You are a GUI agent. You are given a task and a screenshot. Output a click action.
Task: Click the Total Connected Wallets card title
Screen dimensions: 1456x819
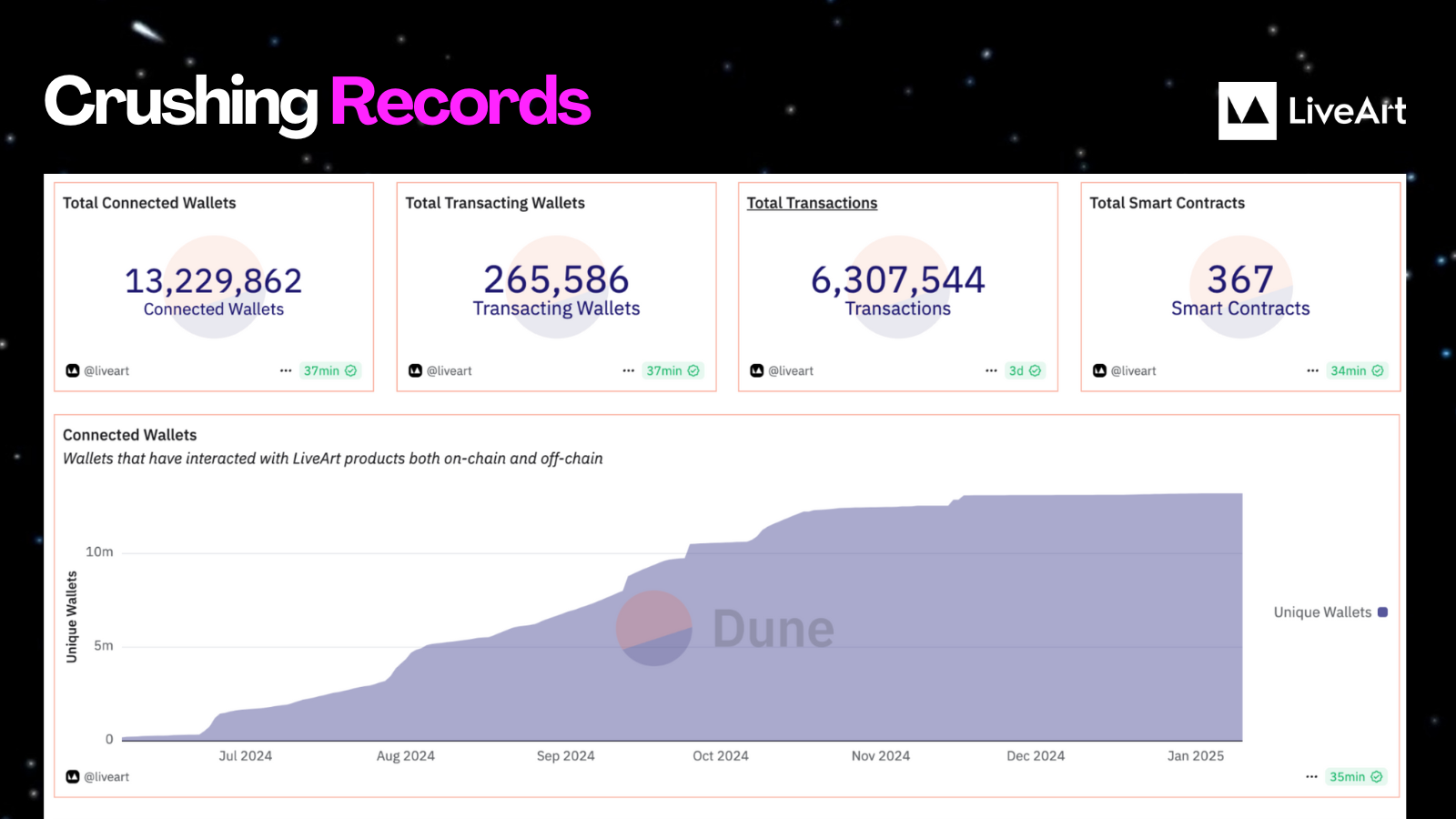(149, 203)
